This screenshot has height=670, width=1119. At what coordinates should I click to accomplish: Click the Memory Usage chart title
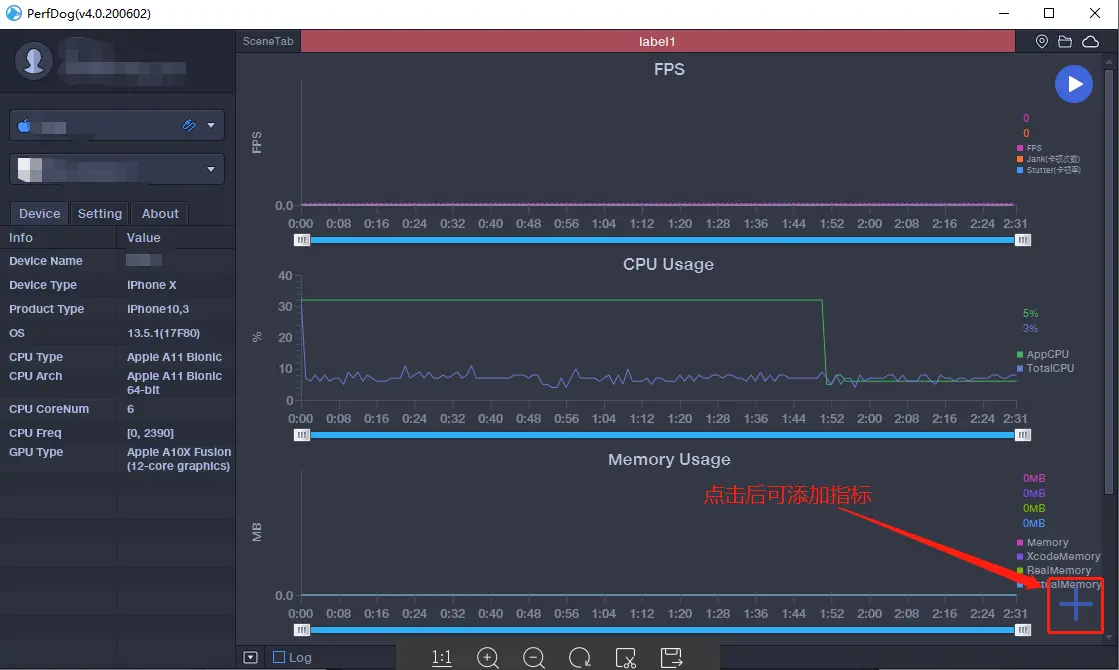click(669, 460)
